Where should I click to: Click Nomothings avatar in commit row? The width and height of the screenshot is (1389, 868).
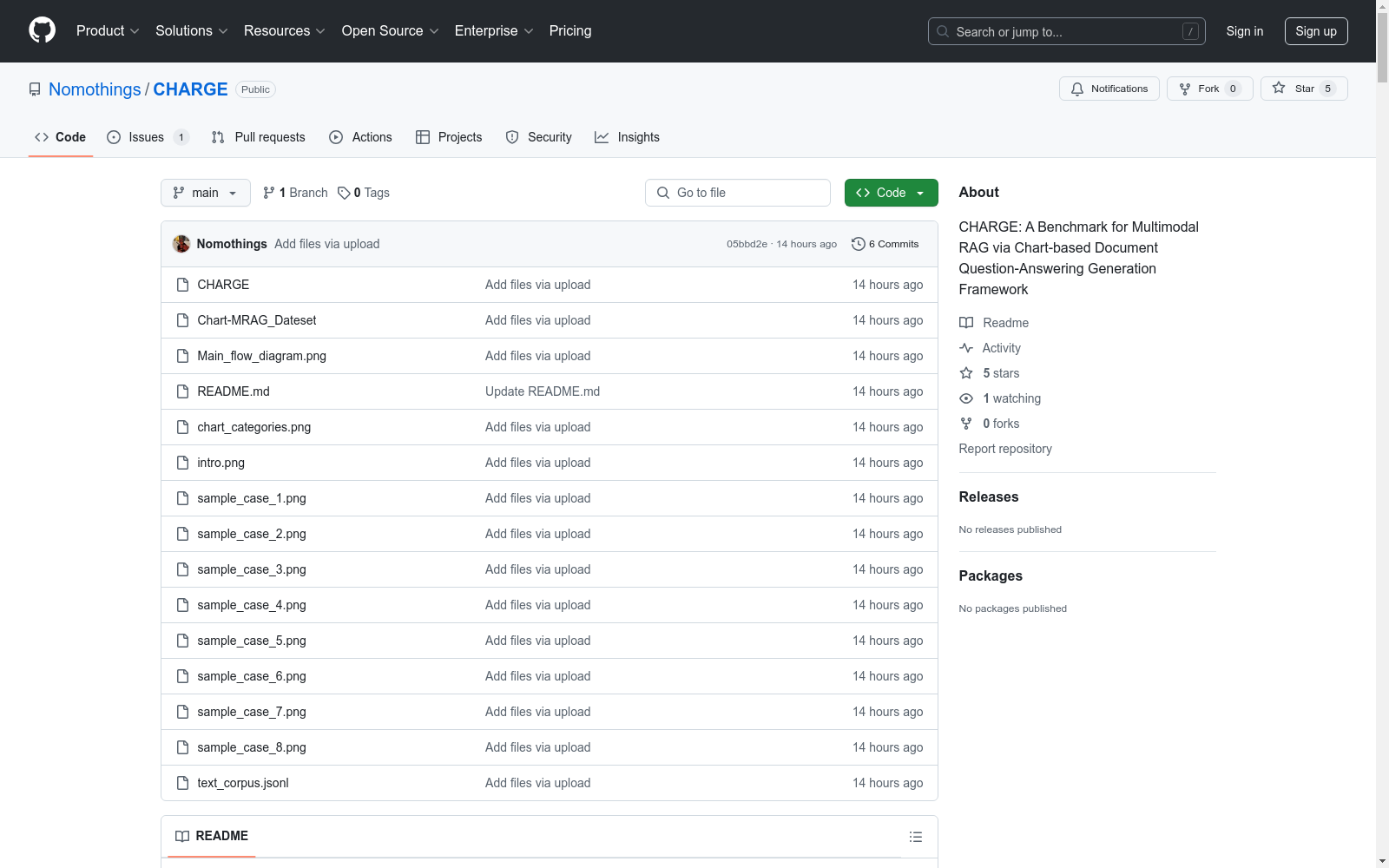pos(181,244)
